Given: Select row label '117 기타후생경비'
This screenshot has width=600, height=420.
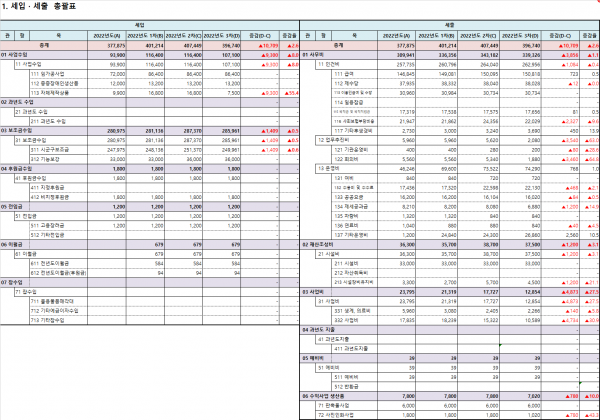Looking at the screenshot, I should 353,131.
